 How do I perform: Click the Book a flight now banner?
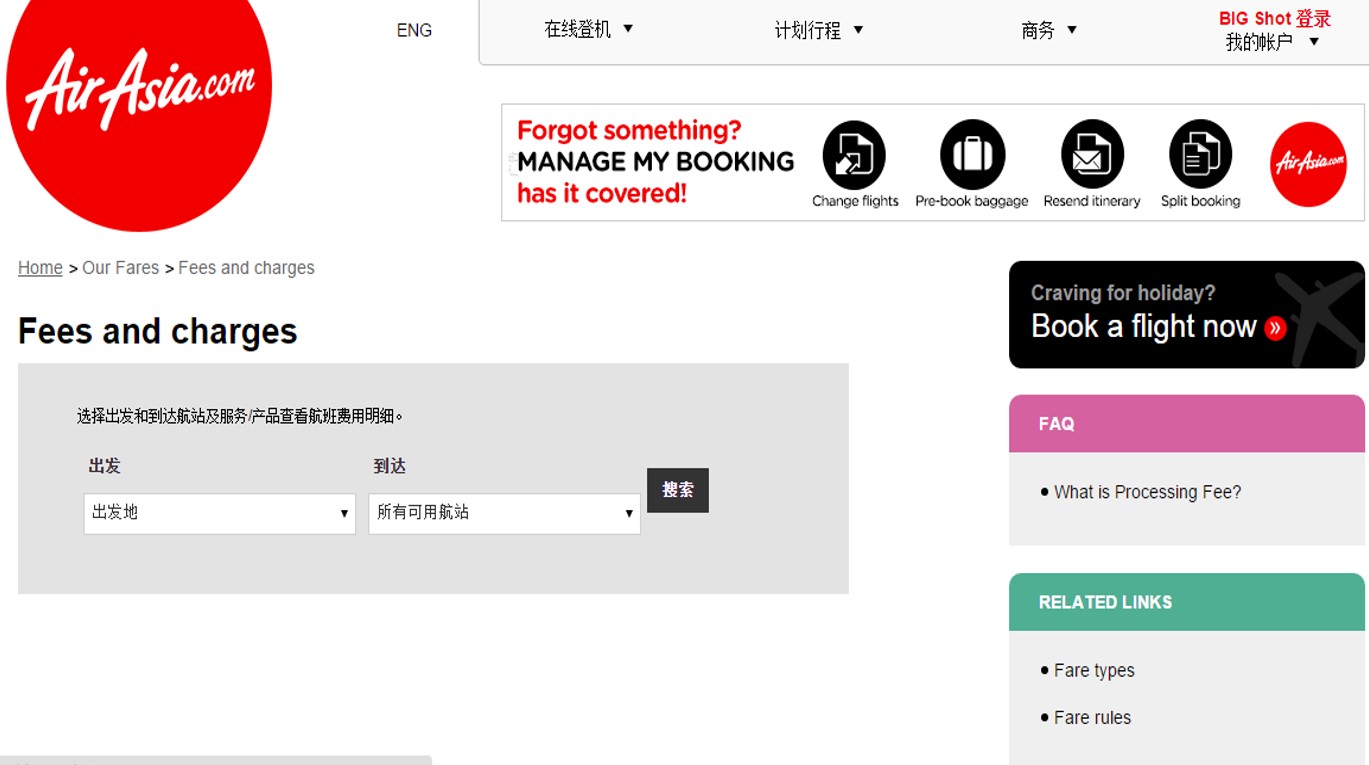tap(1187, 314)
